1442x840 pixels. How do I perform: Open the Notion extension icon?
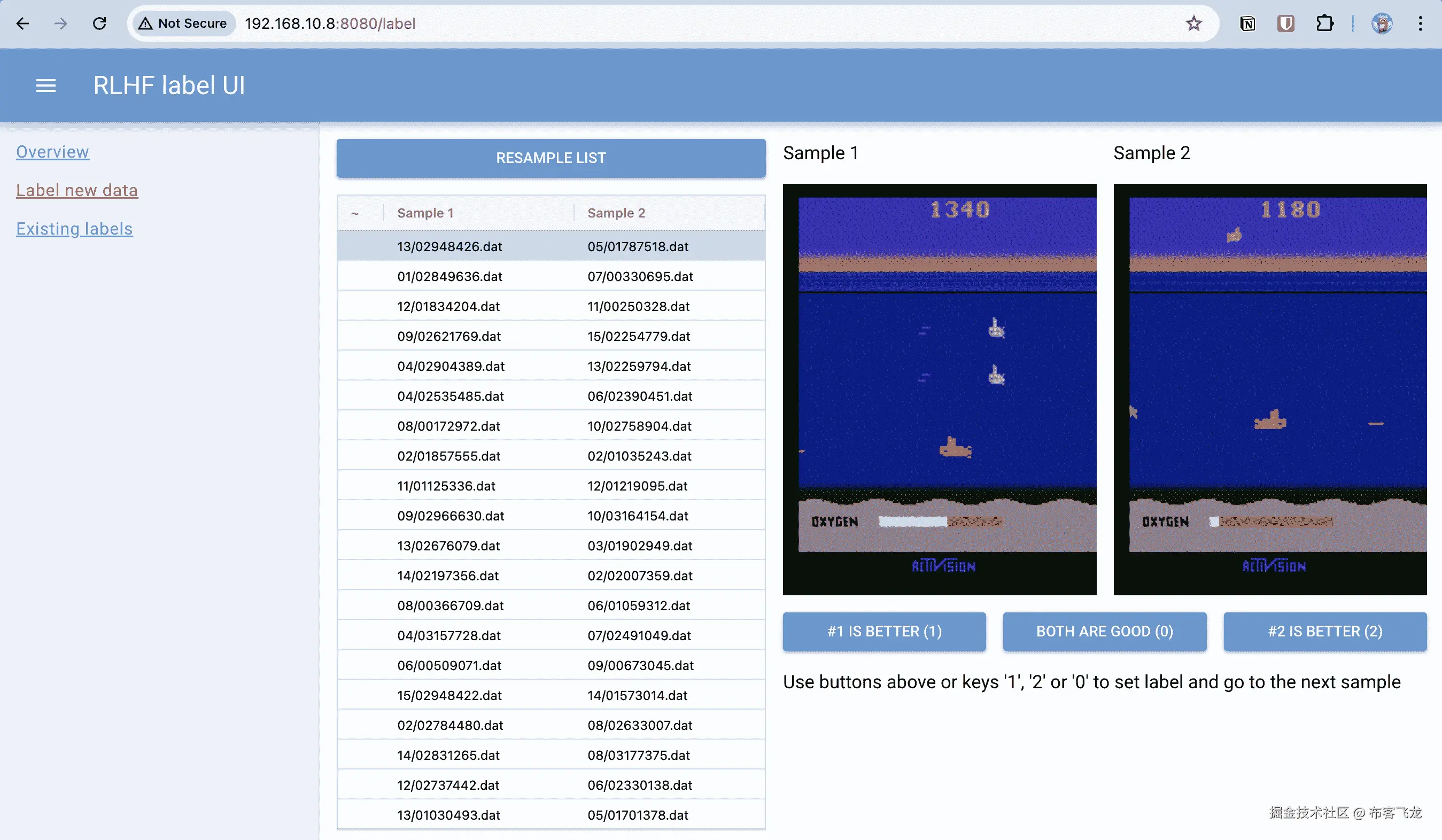point(1247,24)
